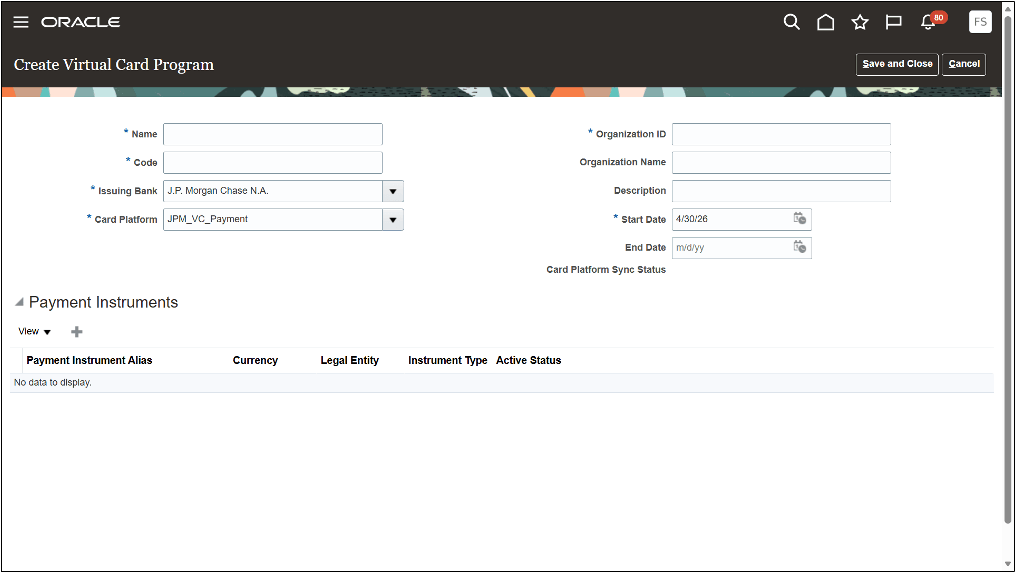Screen dimensions: 1016x572
Task: Click the Organization ID field
Action: 781,134
